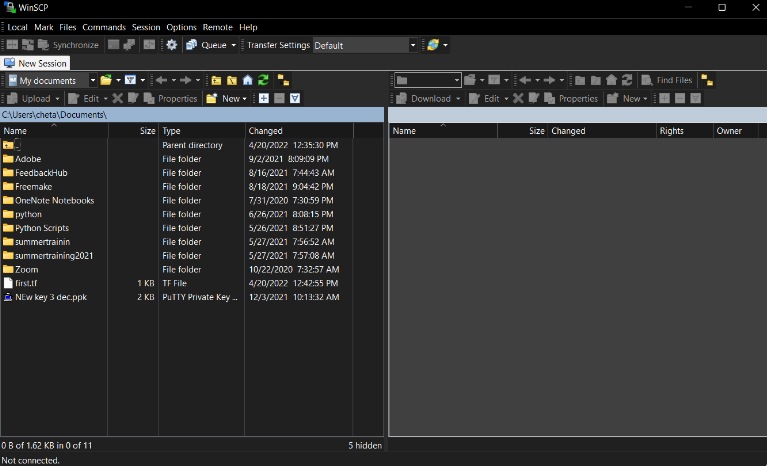Click the remote Delete X icon
This screenshot has width=767, height=466.
point(518,98)
